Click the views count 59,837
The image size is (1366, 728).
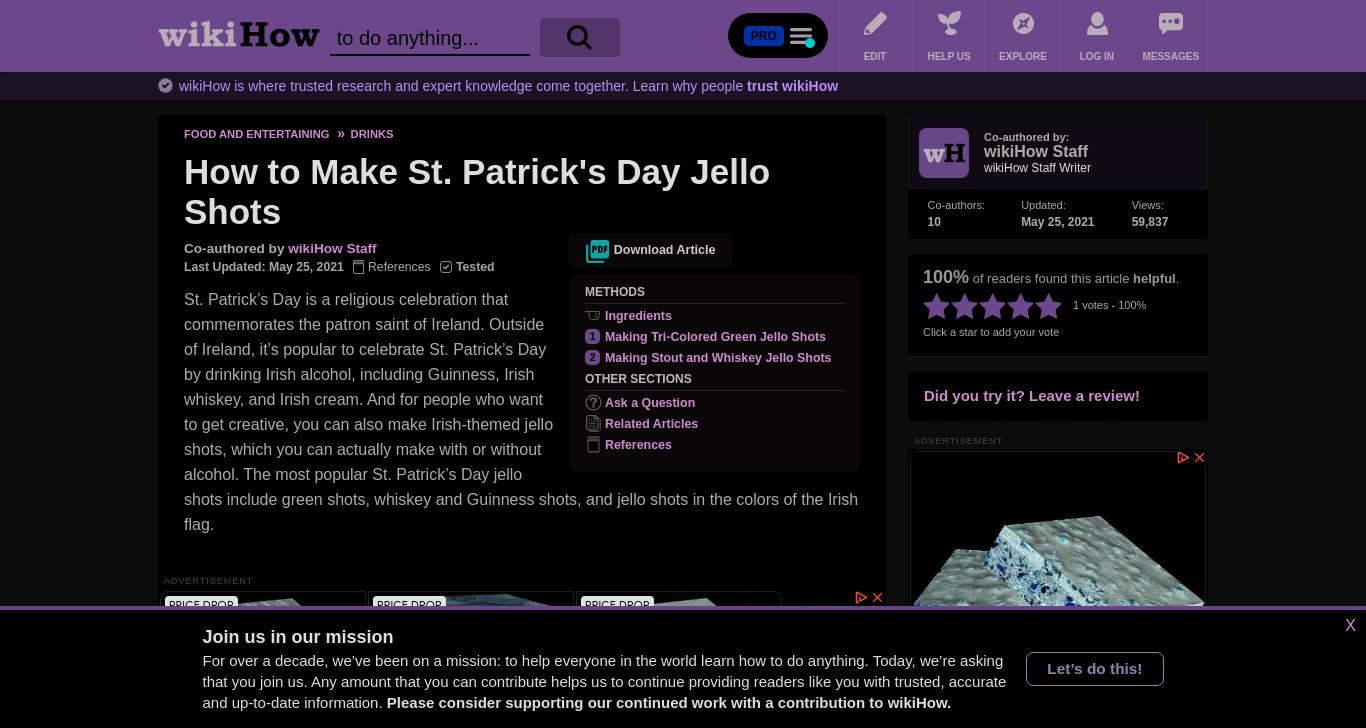(x=1150, y=222)
